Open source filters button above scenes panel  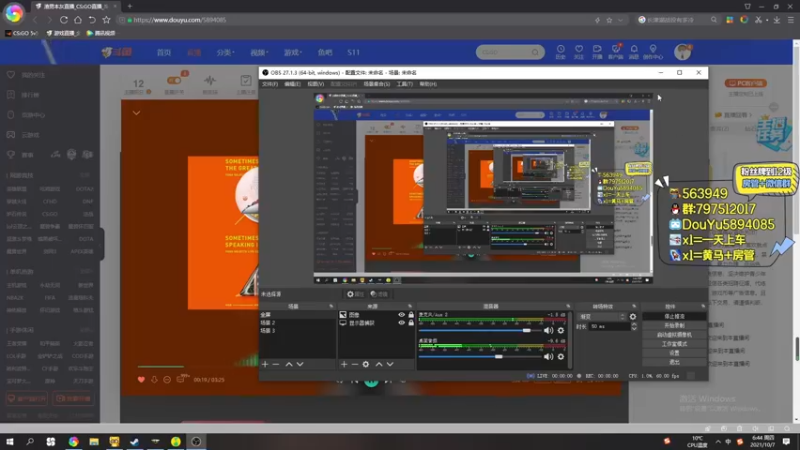coord(379,294)
